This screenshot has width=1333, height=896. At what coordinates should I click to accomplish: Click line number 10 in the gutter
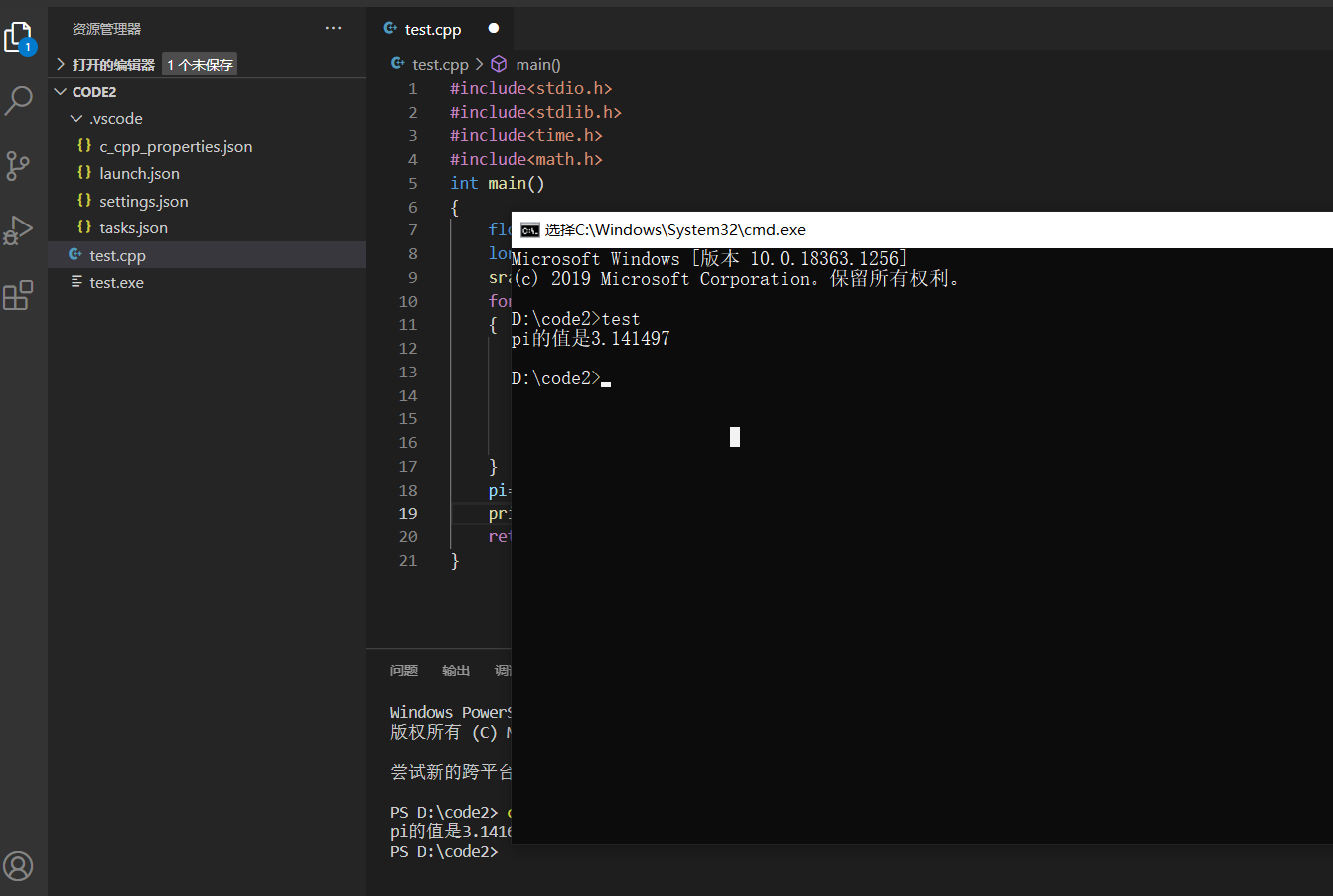(408, 301)
